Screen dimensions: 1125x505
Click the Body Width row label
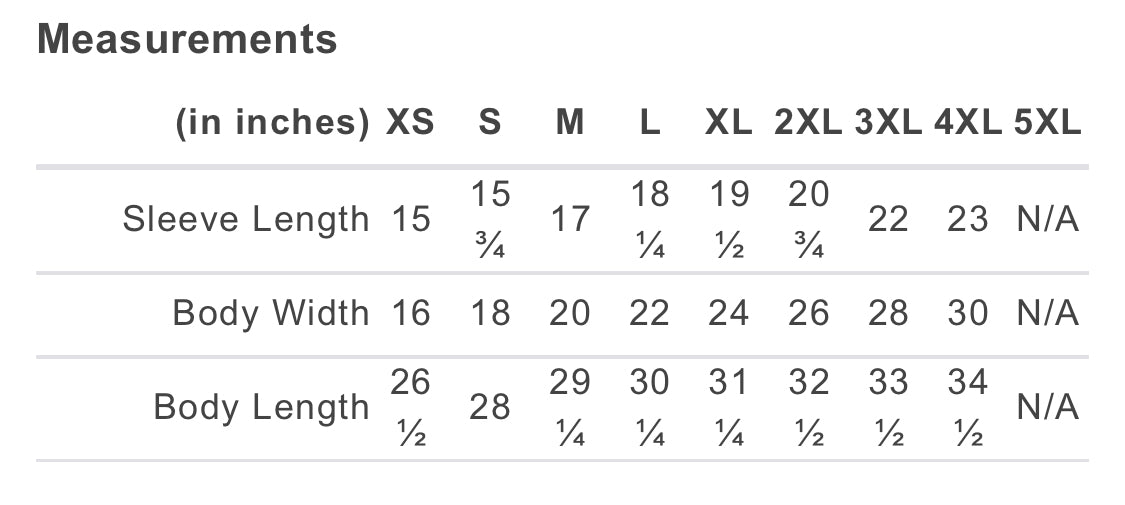[x=270, y=313]
